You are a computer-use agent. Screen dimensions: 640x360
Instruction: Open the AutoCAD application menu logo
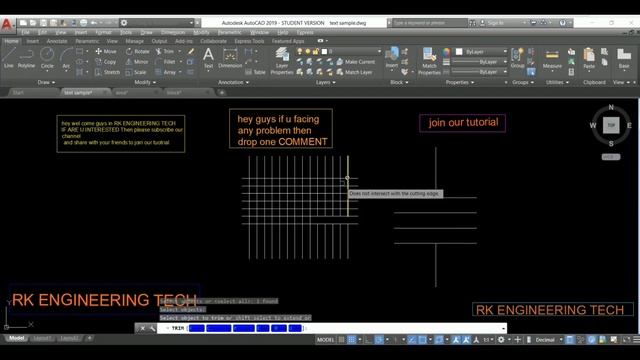click(x=7, y=24)
